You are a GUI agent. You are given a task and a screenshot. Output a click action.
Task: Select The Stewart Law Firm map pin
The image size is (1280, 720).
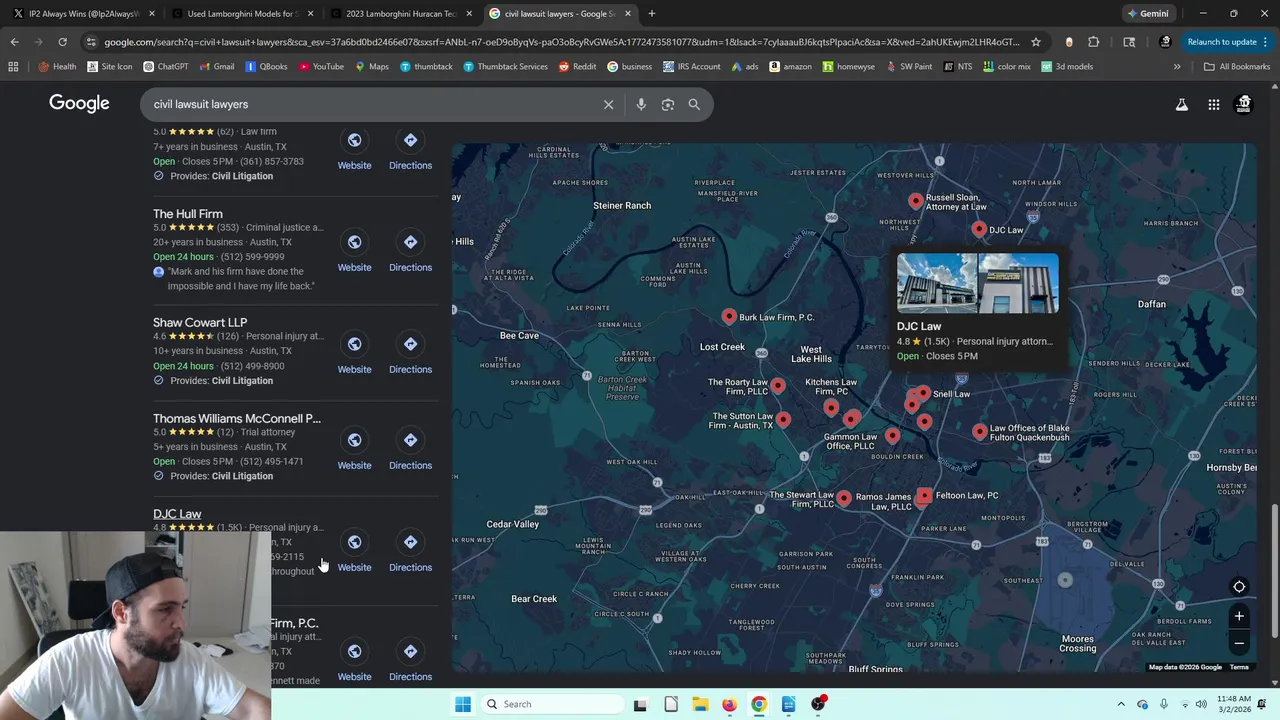[844, 498]
